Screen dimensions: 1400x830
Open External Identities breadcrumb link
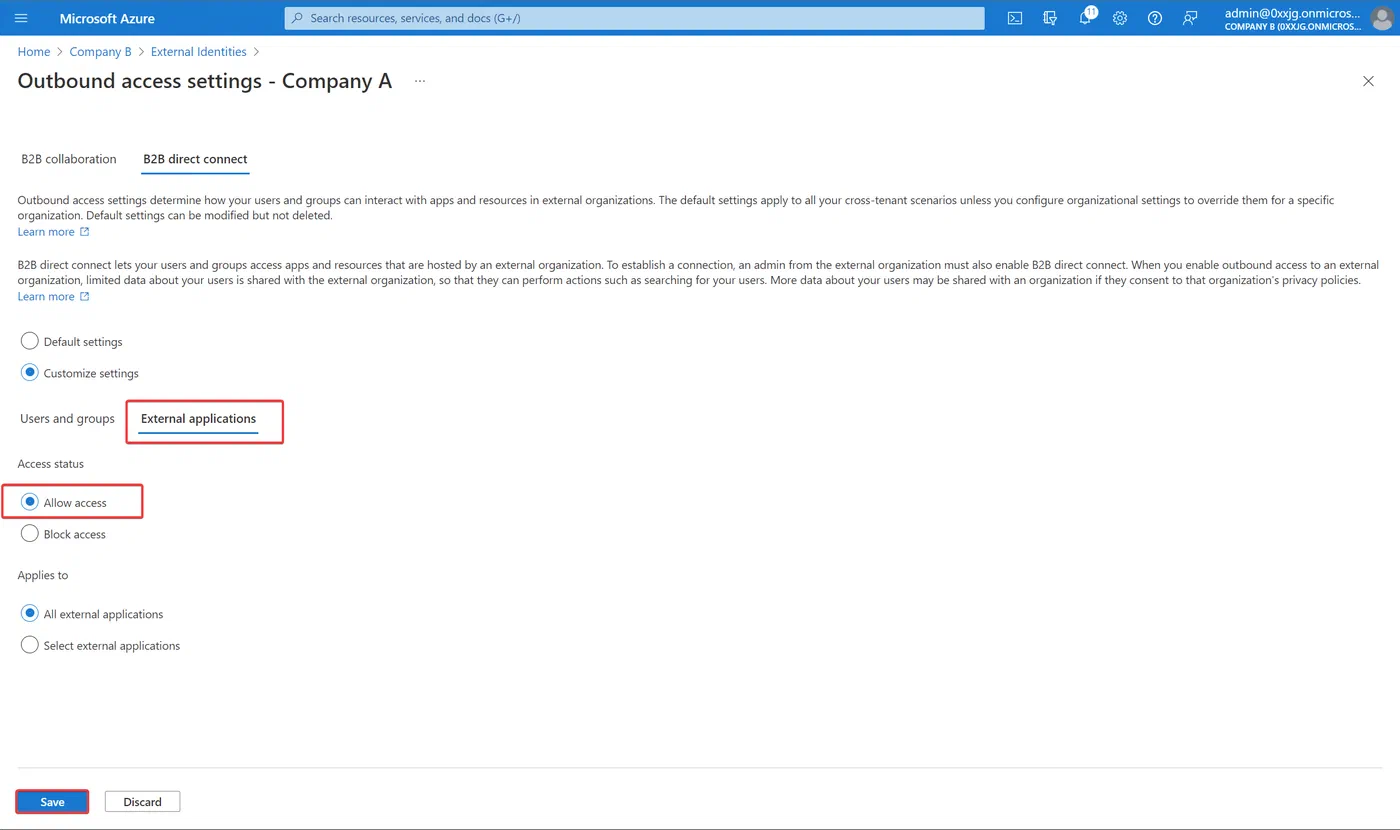point(199,52)
